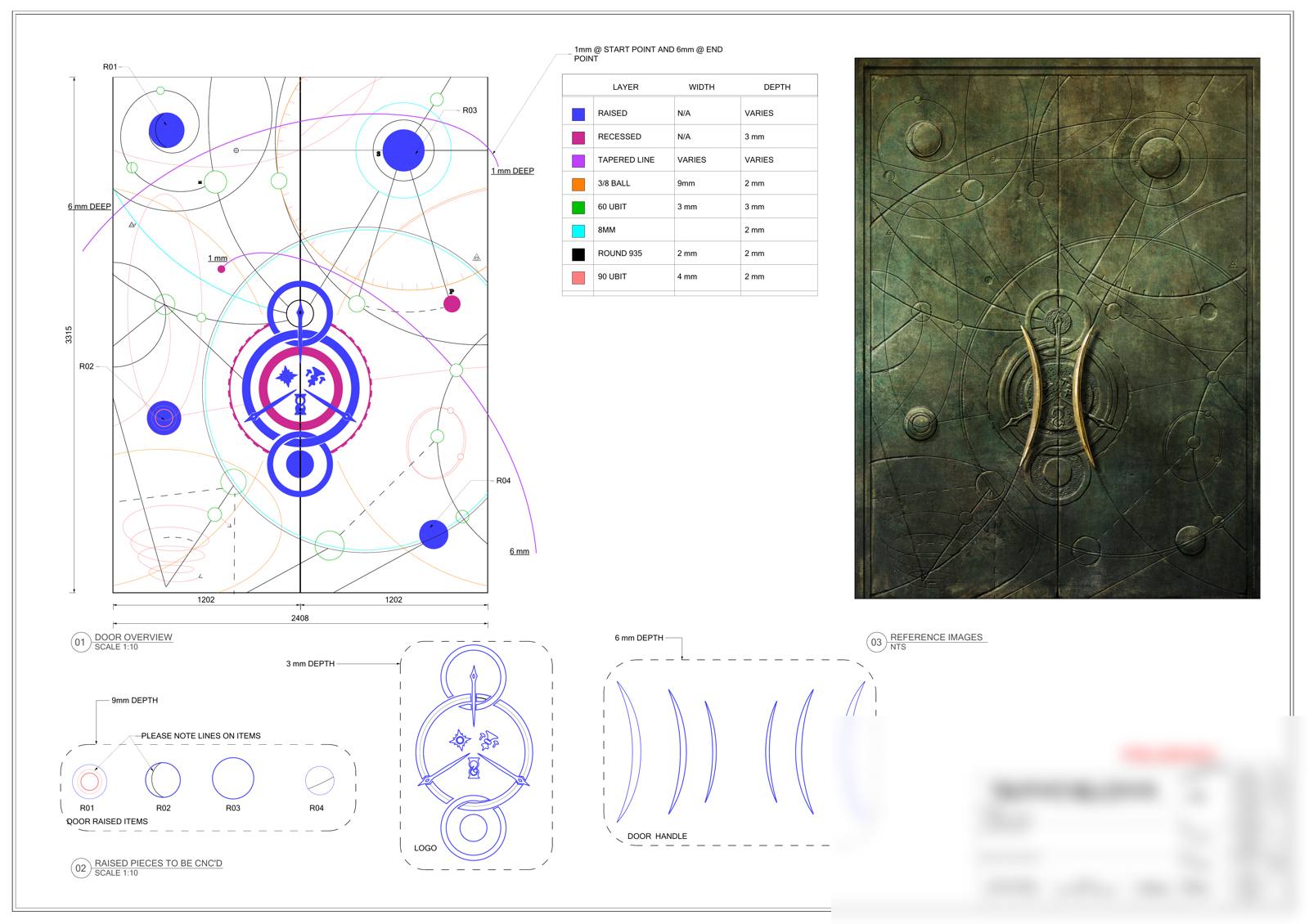
Task: Click the '9mm DEPTH' callout
Action: (x=135, y=700)
